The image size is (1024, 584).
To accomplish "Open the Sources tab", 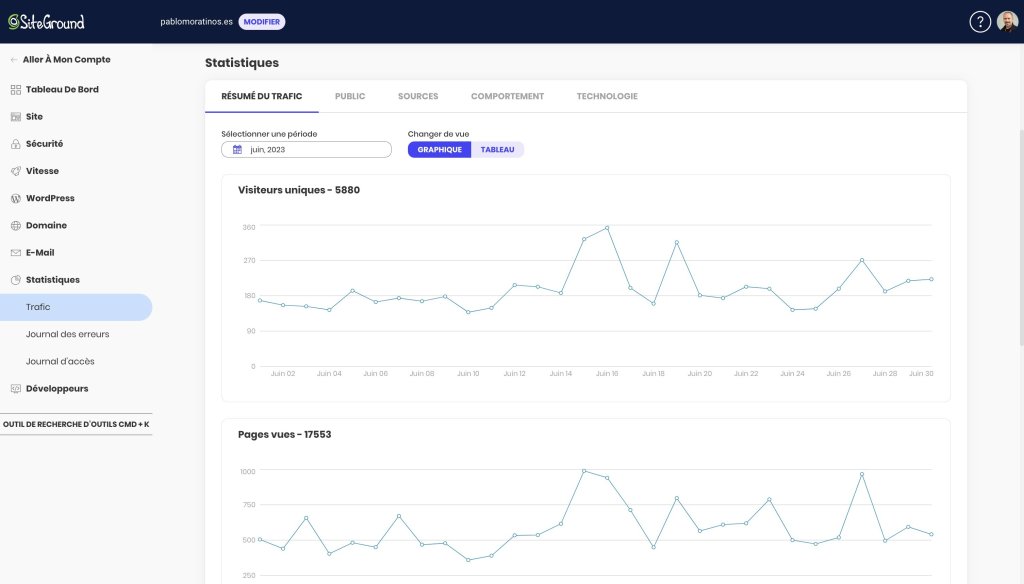I will (418, 96).
